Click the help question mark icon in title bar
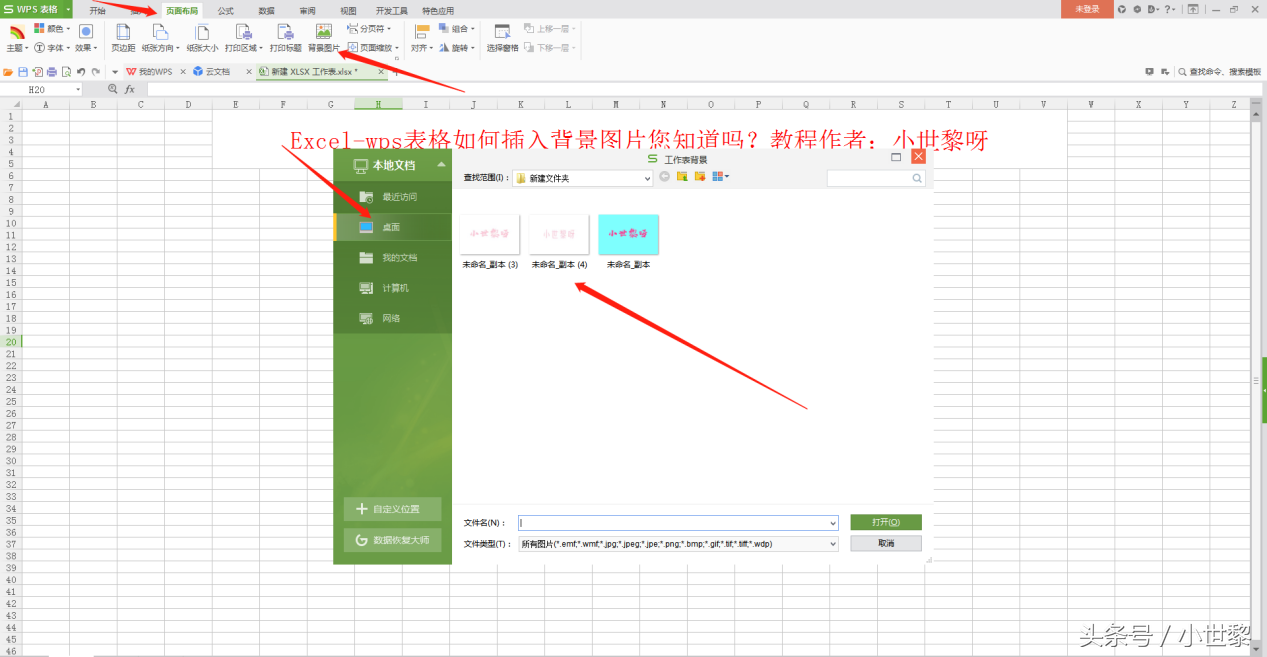1267x657 pixels. pyautogui.click(x=1170, y=9)
